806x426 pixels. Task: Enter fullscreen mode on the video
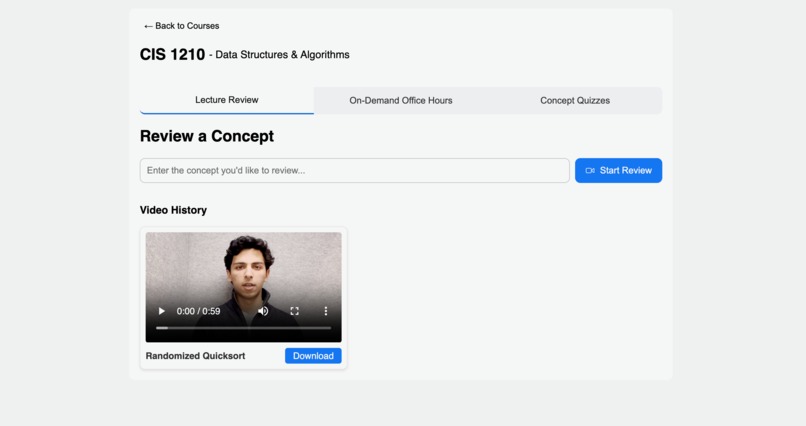point(295,311)
